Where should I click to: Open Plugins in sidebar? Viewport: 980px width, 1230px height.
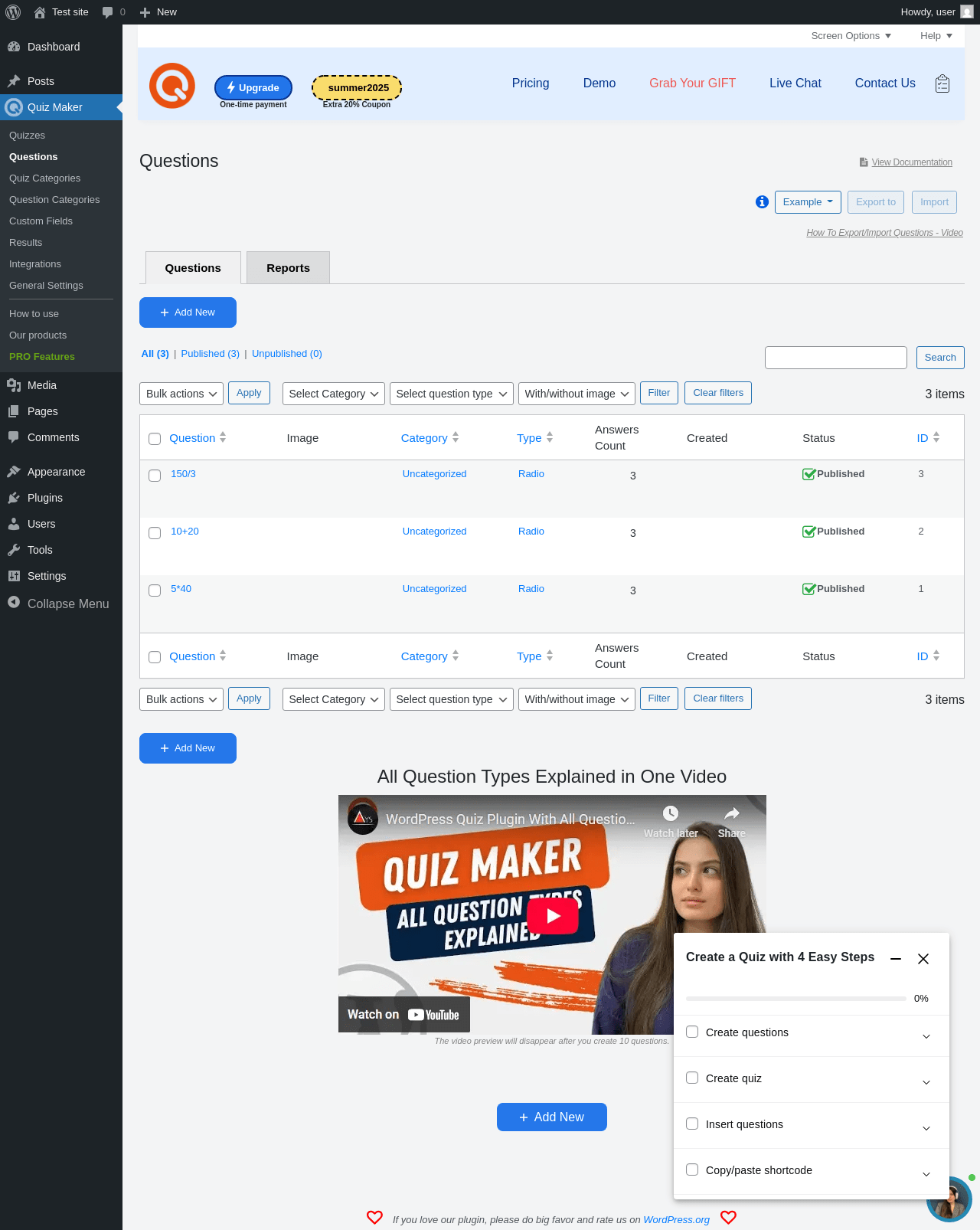click(x=61, y=498)
